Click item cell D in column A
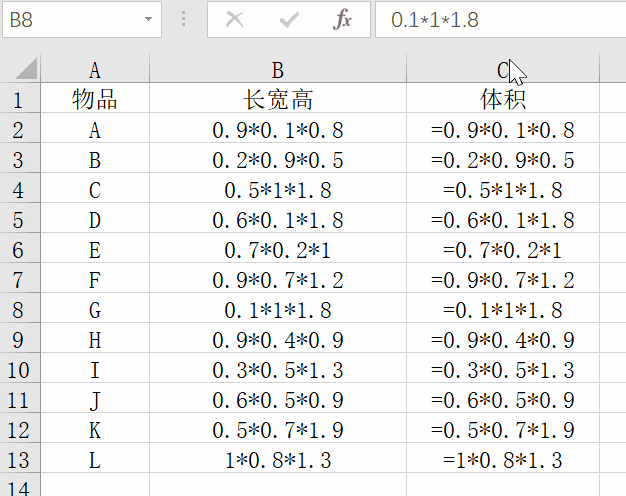 click(x=95, y=218)
